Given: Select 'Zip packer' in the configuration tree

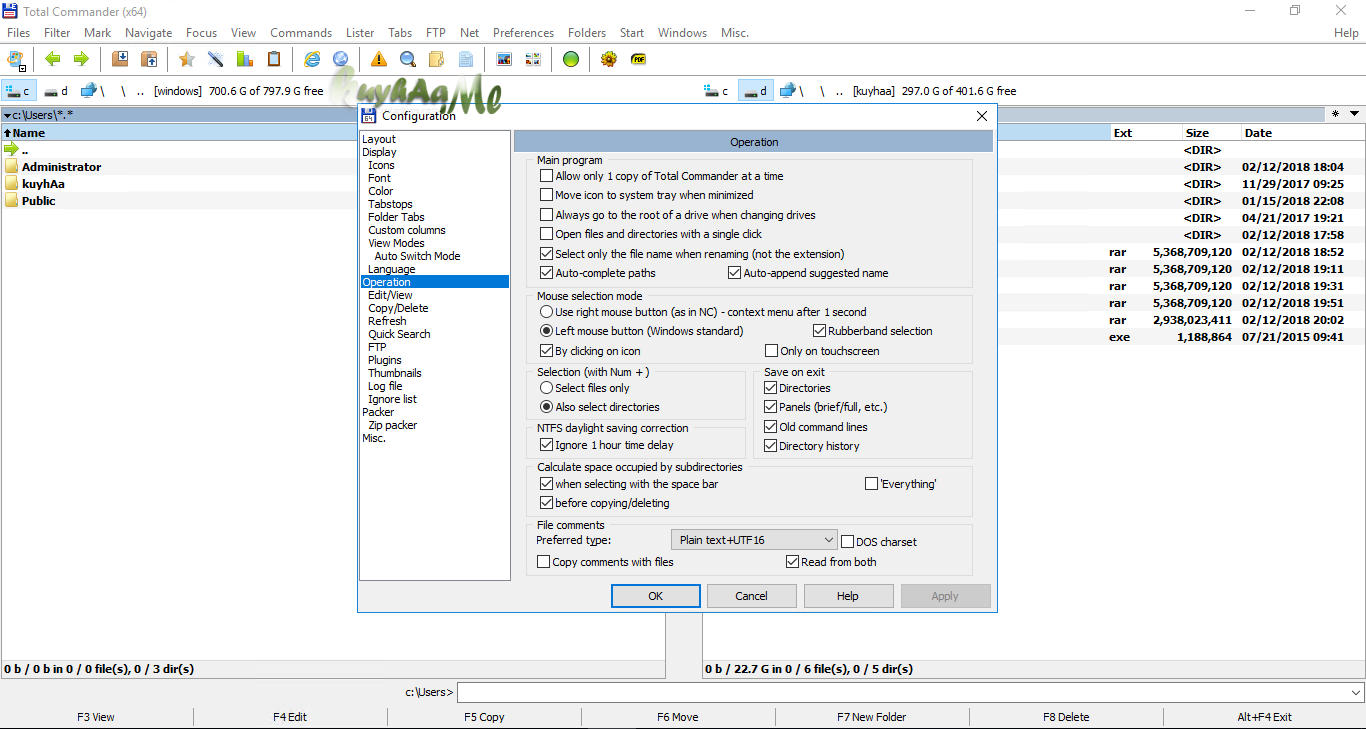Looking at the screenshot, I should click(392, 425).
